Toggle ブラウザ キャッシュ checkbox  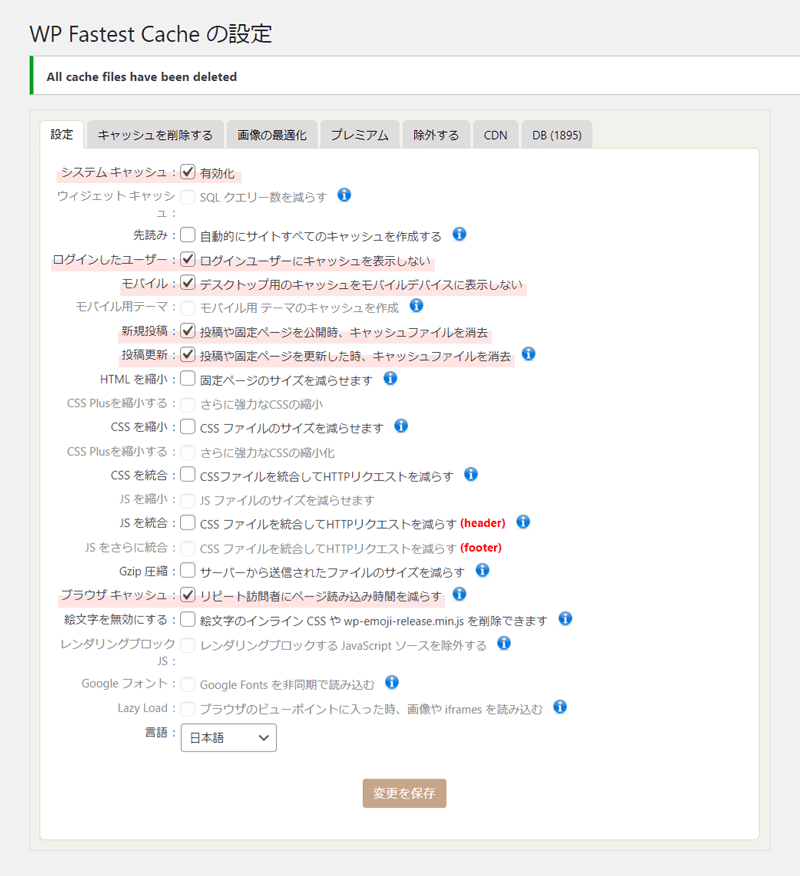pyautogui.click(x=188, y=595)
